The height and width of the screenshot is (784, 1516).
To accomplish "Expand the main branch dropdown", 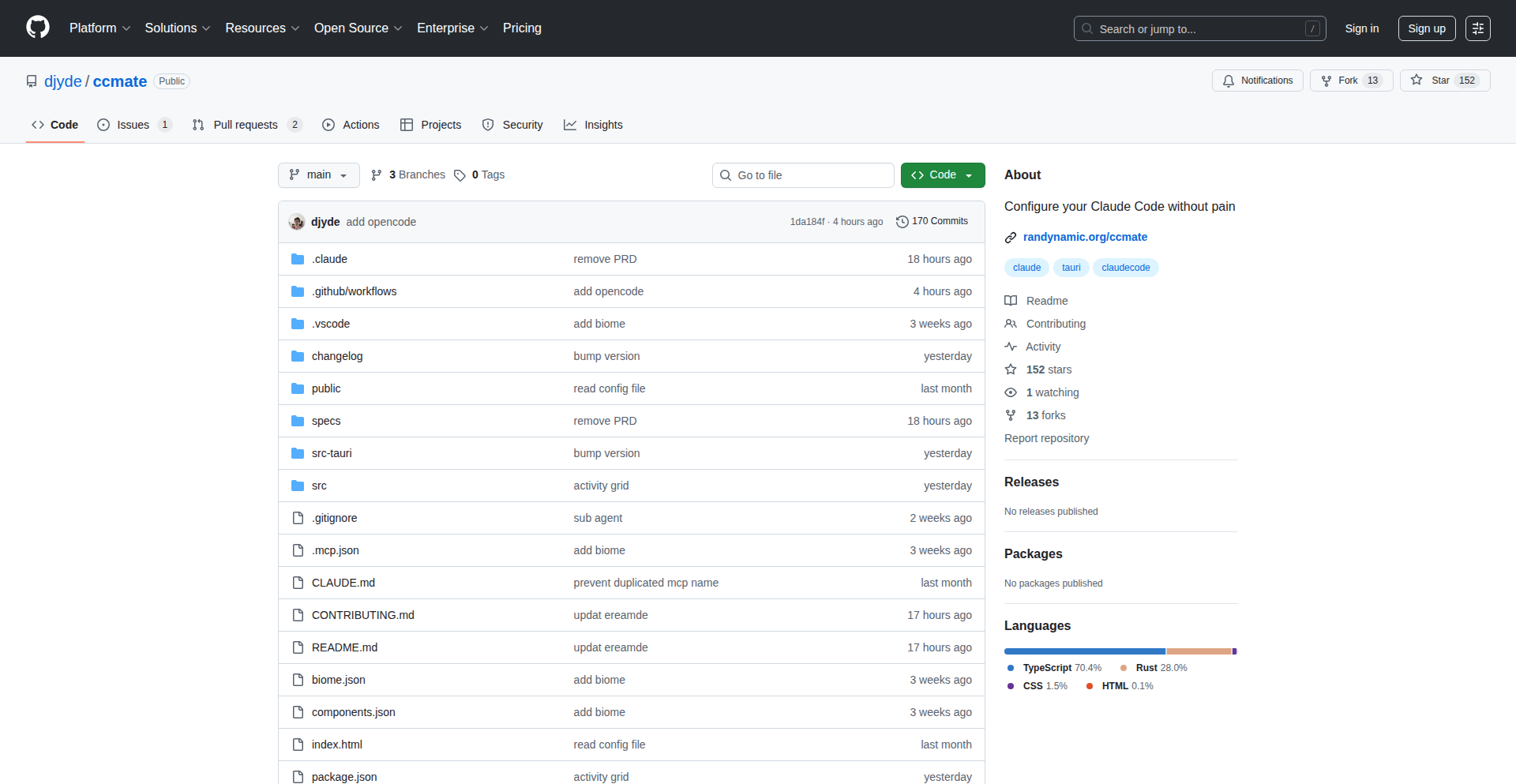I will coord(318,175).
